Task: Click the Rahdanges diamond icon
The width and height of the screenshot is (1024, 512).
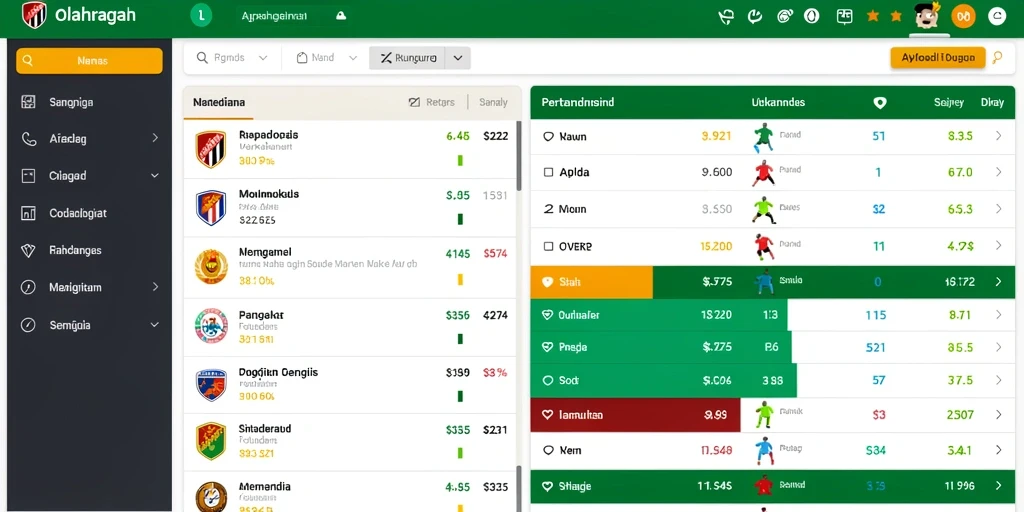Action: [x=28, y=250]
